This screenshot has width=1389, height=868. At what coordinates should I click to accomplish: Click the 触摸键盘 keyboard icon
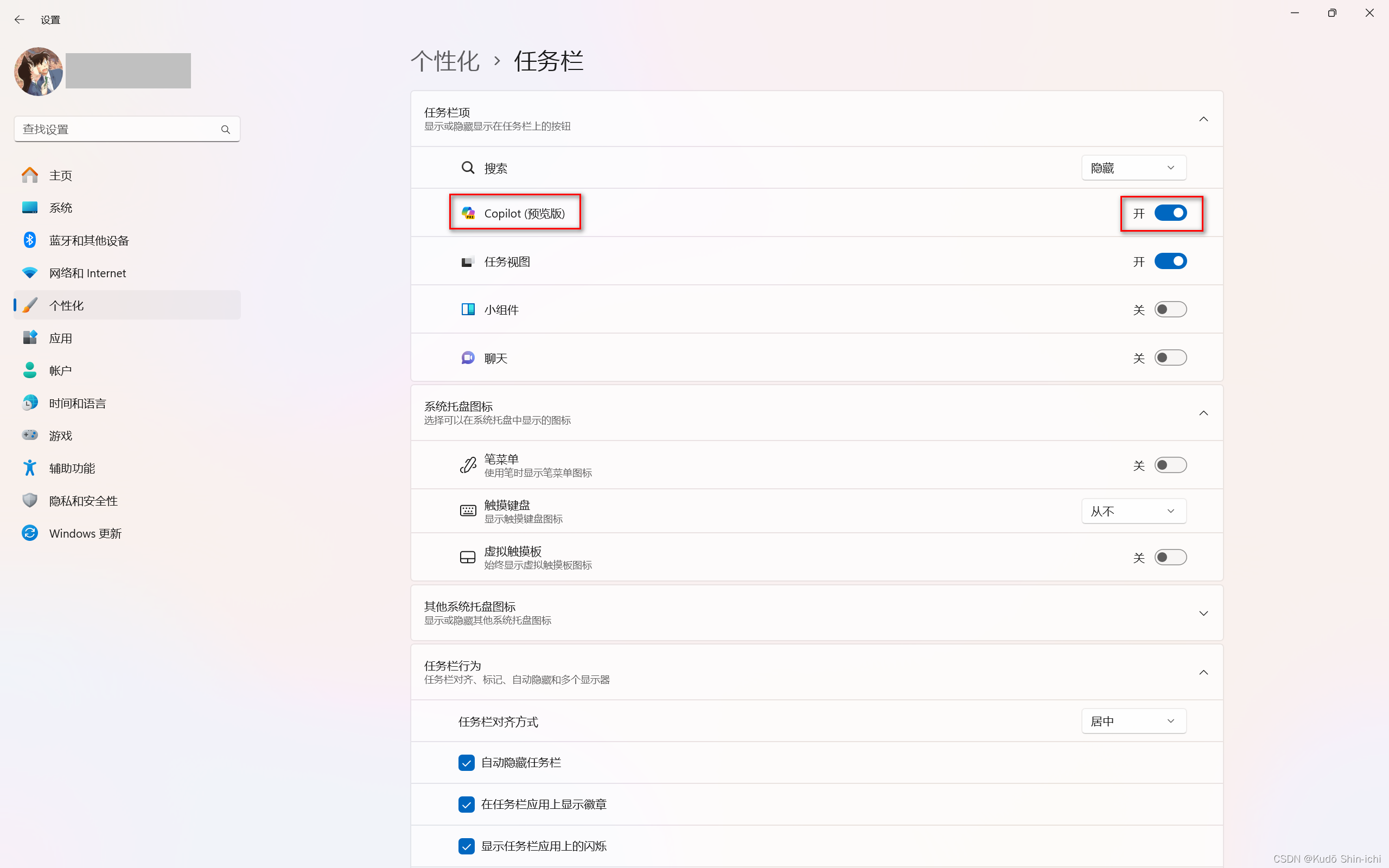[x=468, y=511]
